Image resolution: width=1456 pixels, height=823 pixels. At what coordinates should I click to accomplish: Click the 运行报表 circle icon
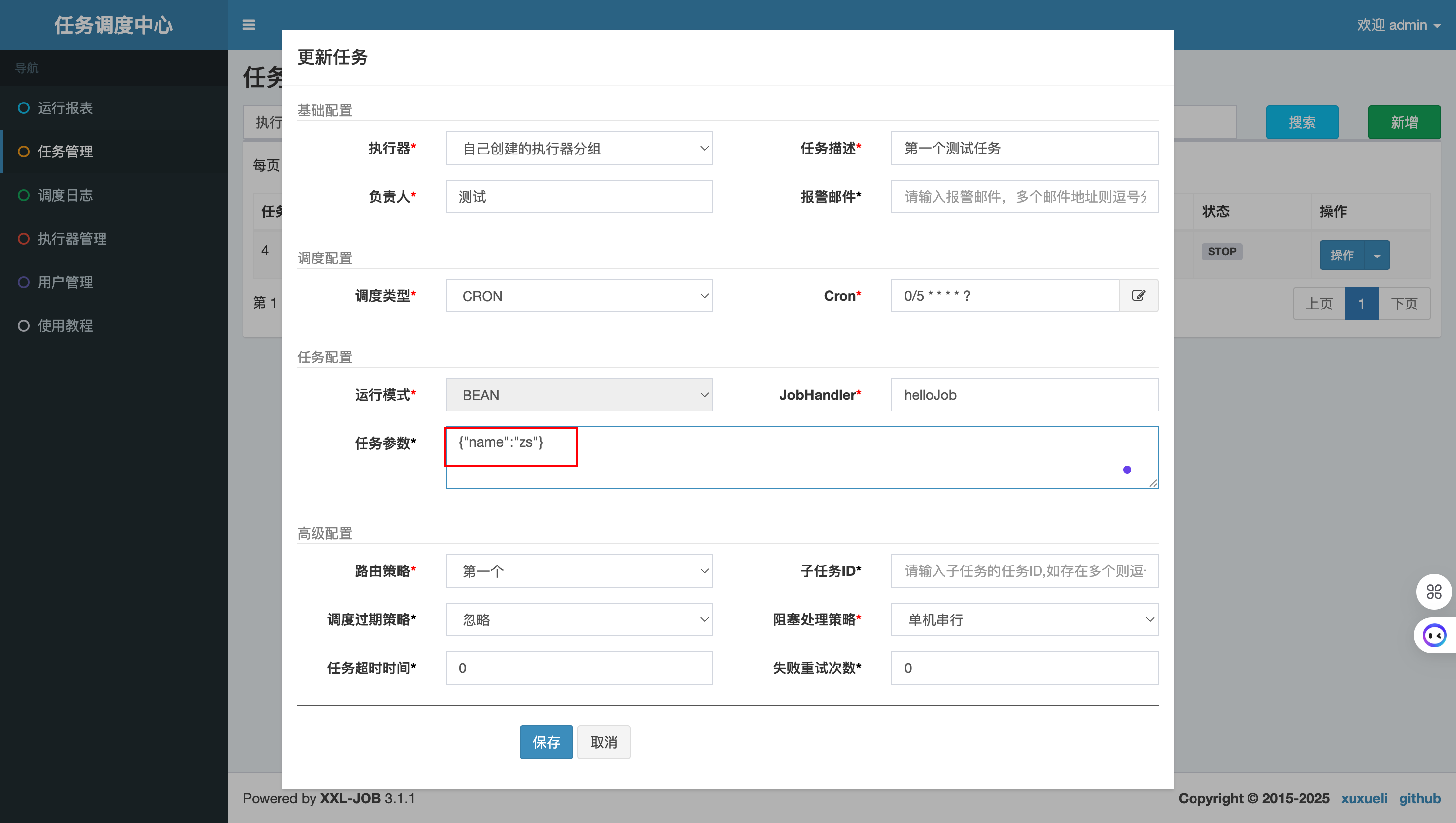[x=24, y=108]
